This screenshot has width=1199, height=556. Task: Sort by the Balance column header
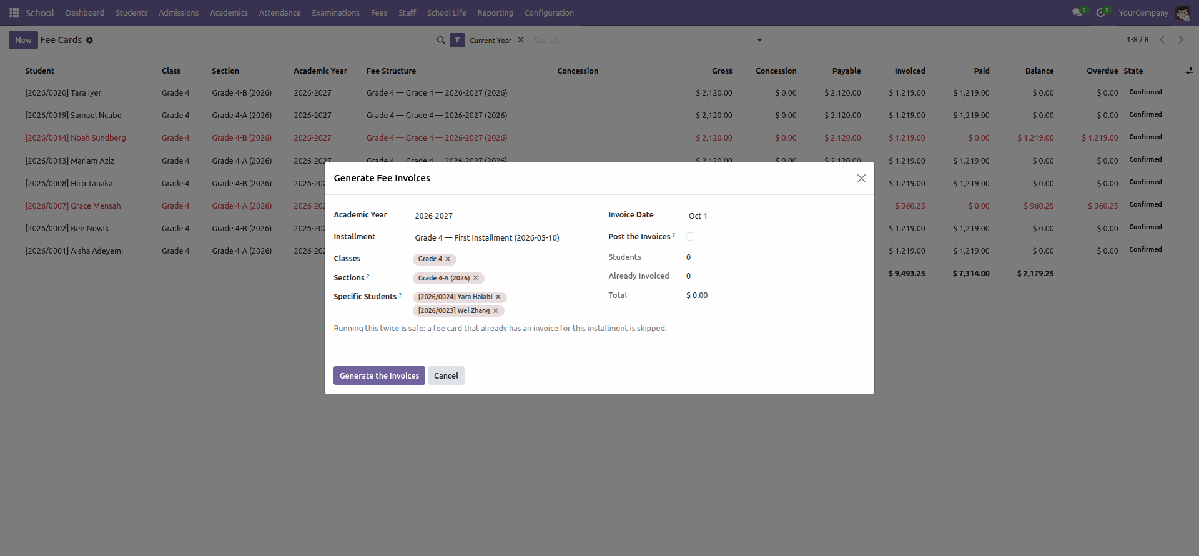1038,71
